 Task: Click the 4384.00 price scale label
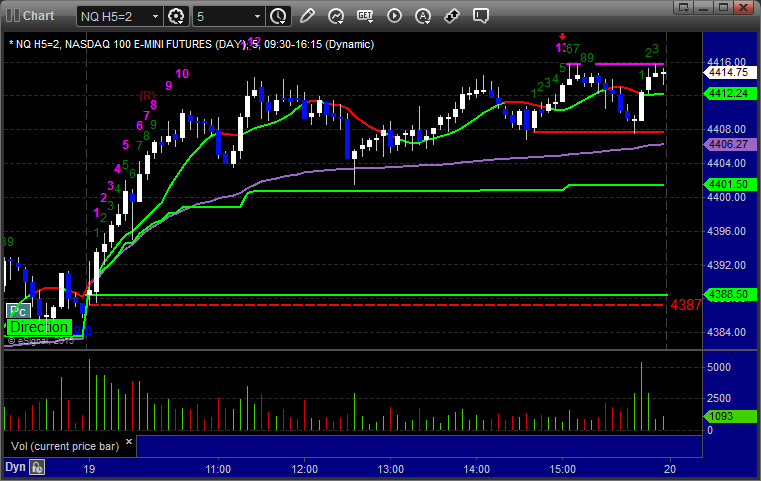coord(727,332)
